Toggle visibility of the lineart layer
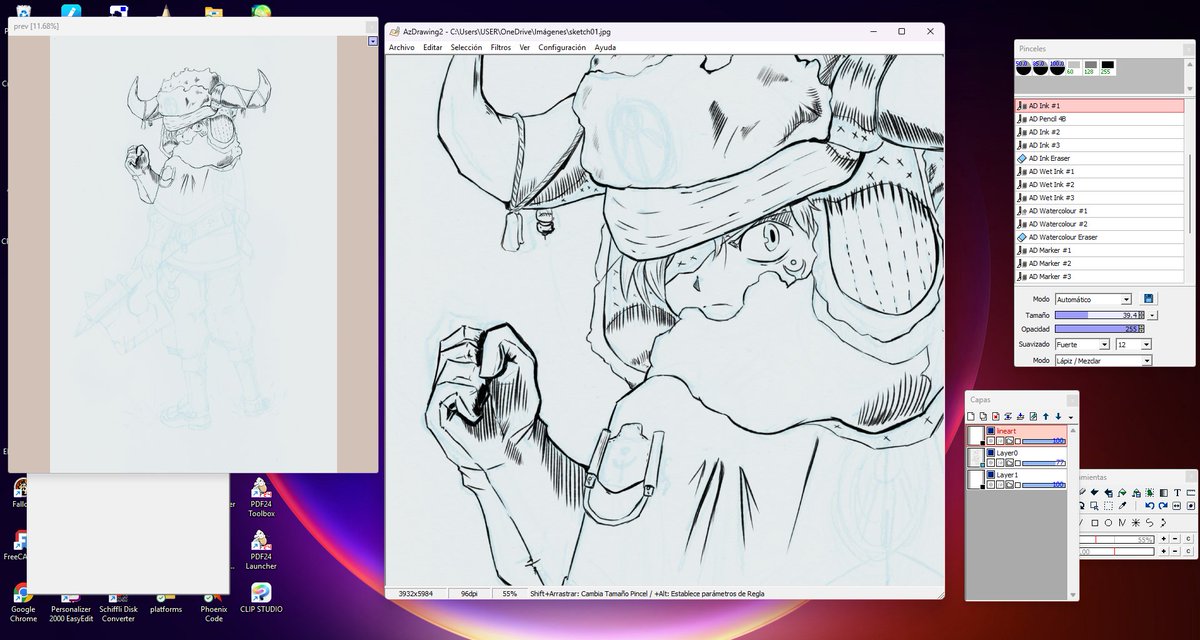 click(x=991, y=431)
